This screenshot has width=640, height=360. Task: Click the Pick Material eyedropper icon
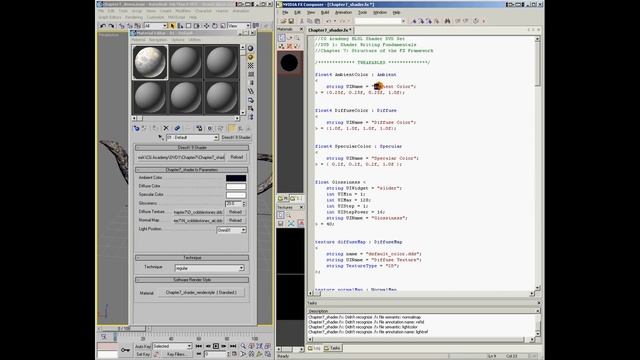tap(161, 138)
